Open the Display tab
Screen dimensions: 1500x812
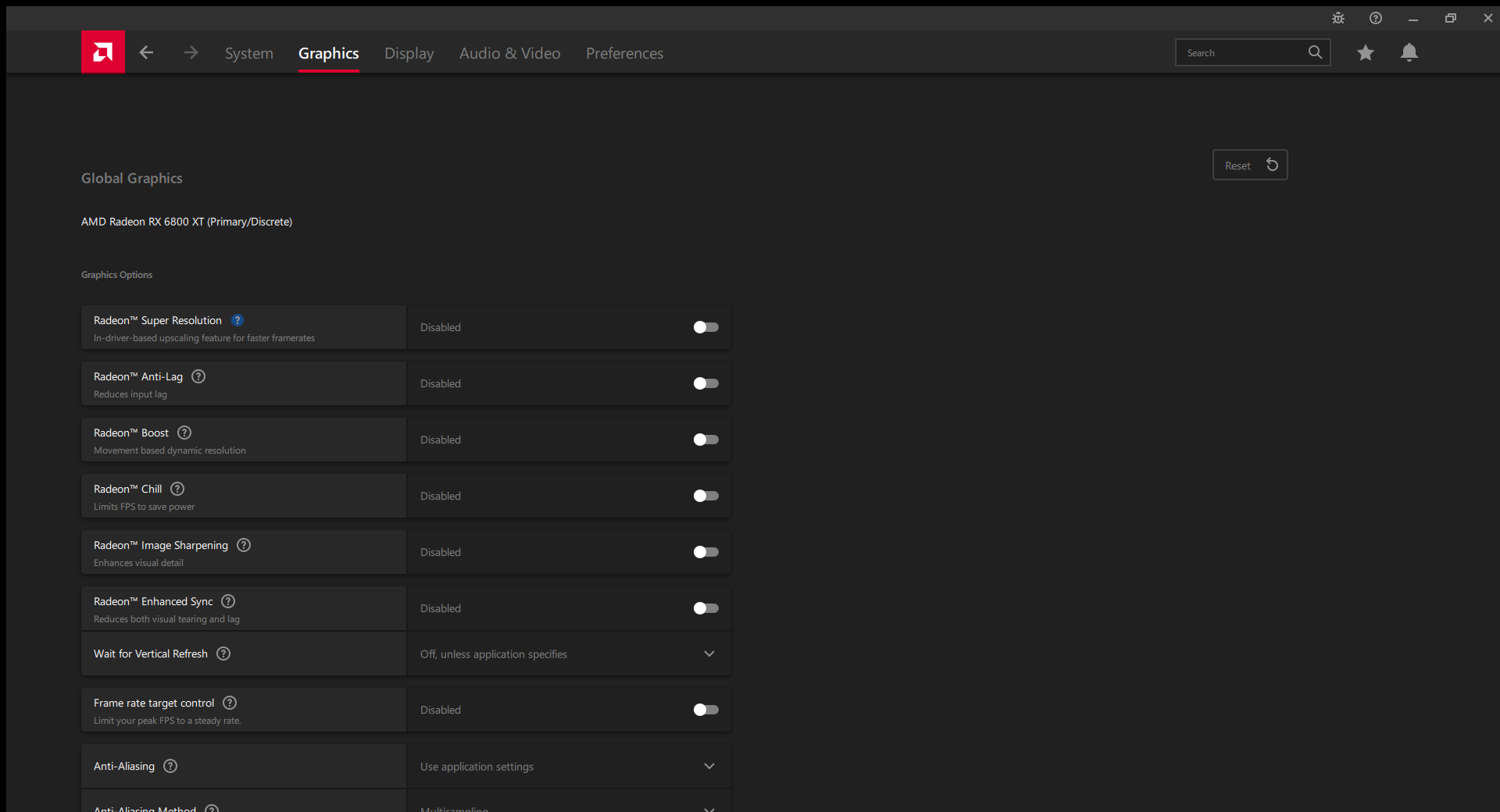point(409,53)
